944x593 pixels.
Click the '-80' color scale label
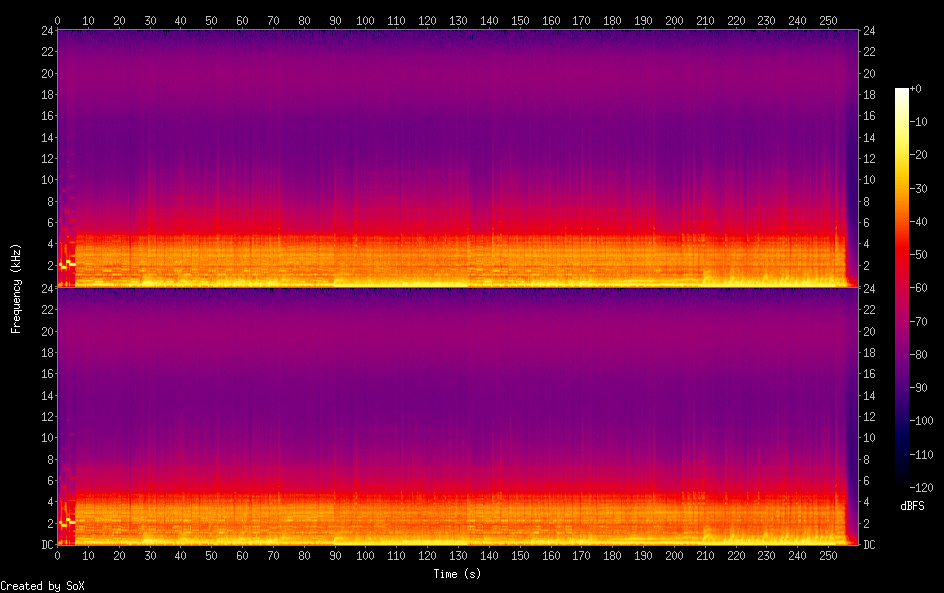[919, 355]
